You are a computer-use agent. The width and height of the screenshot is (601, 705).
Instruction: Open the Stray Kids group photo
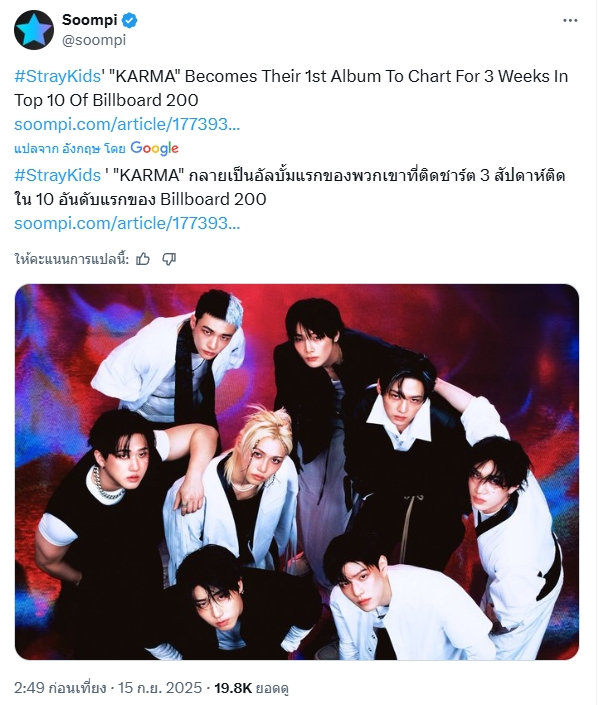(297, 472)
